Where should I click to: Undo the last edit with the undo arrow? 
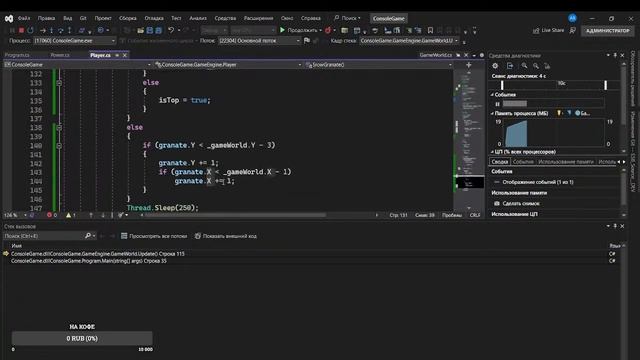click(x=171, y=30)
